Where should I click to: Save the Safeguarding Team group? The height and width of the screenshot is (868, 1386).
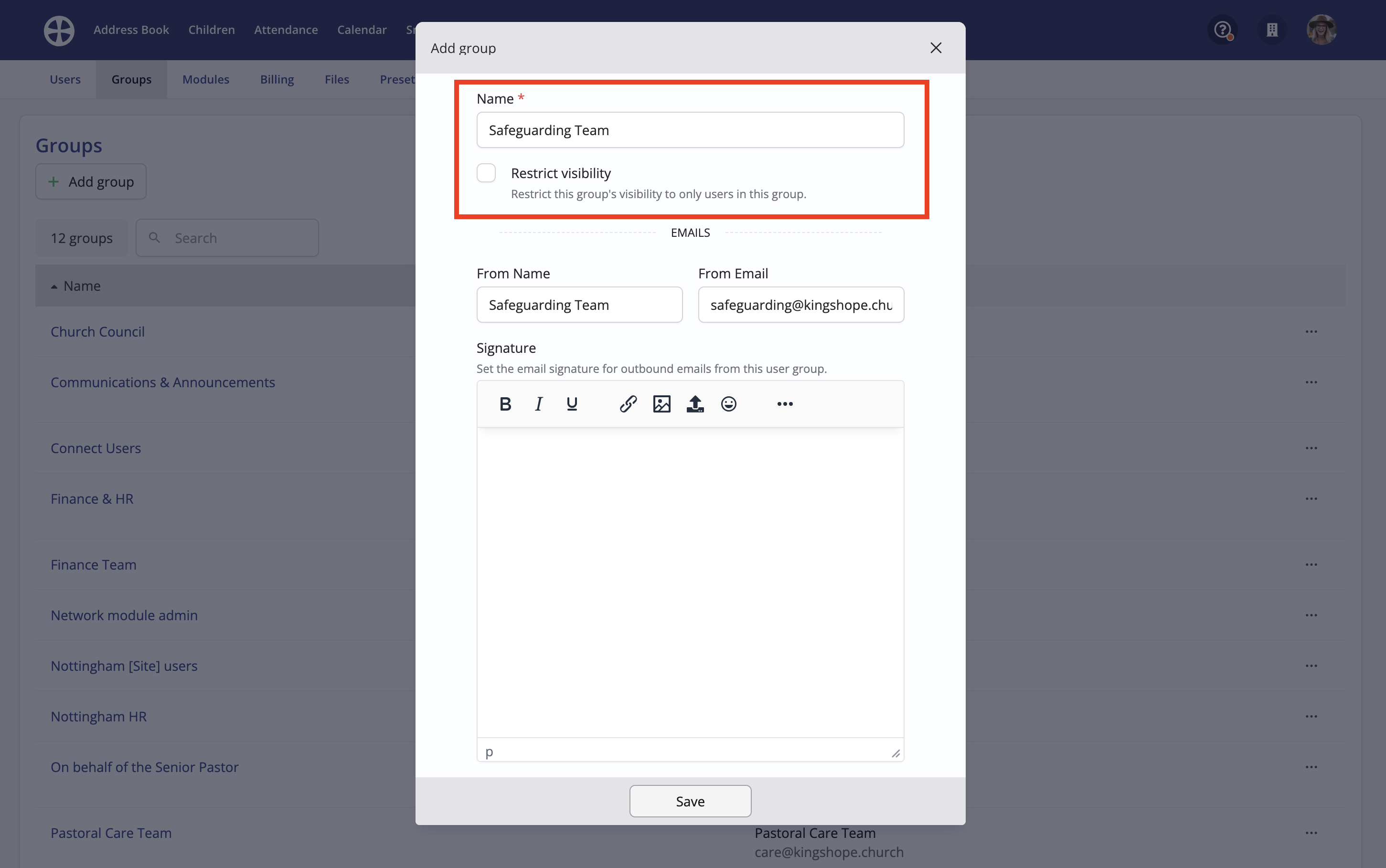690,801
